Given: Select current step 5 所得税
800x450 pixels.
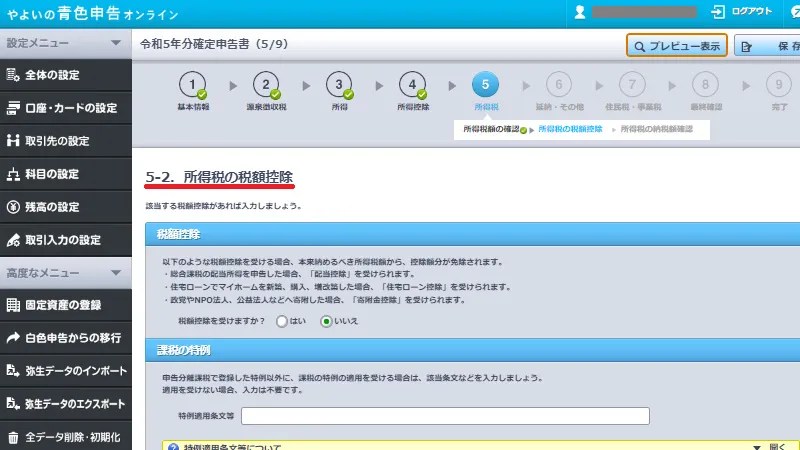Looking at the screenshot, I should pyautogui.click(x=486, y=91).
